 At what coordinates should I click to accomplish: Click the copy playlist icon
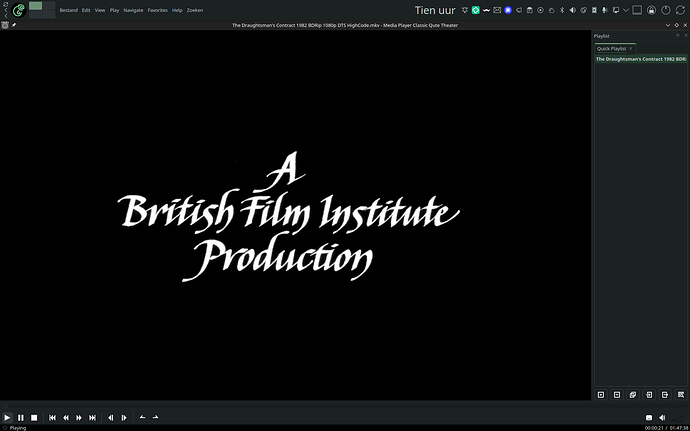point(633,394)
